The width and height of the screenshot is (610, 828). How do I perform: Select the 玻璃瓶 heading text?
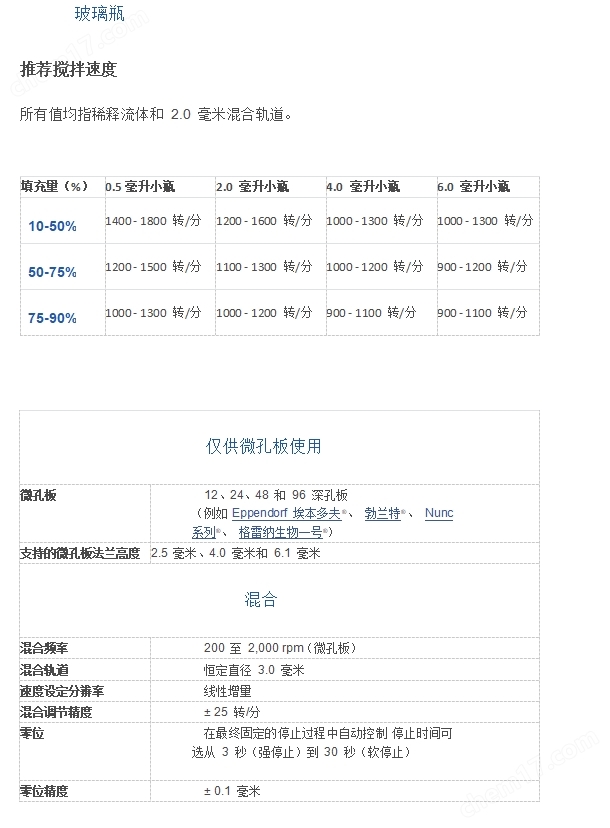[99, 14]
